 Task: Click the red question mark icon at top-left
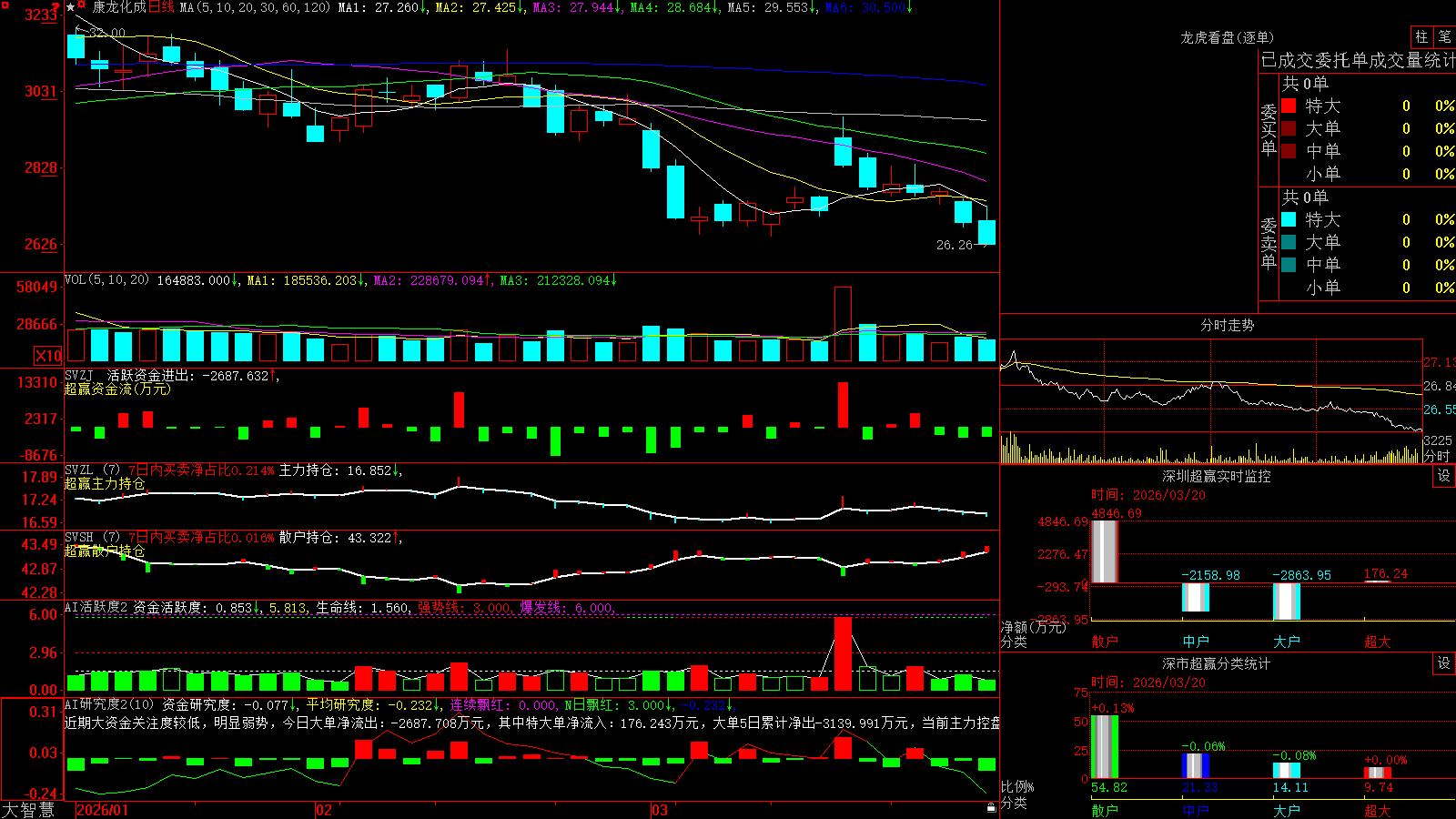56,8
